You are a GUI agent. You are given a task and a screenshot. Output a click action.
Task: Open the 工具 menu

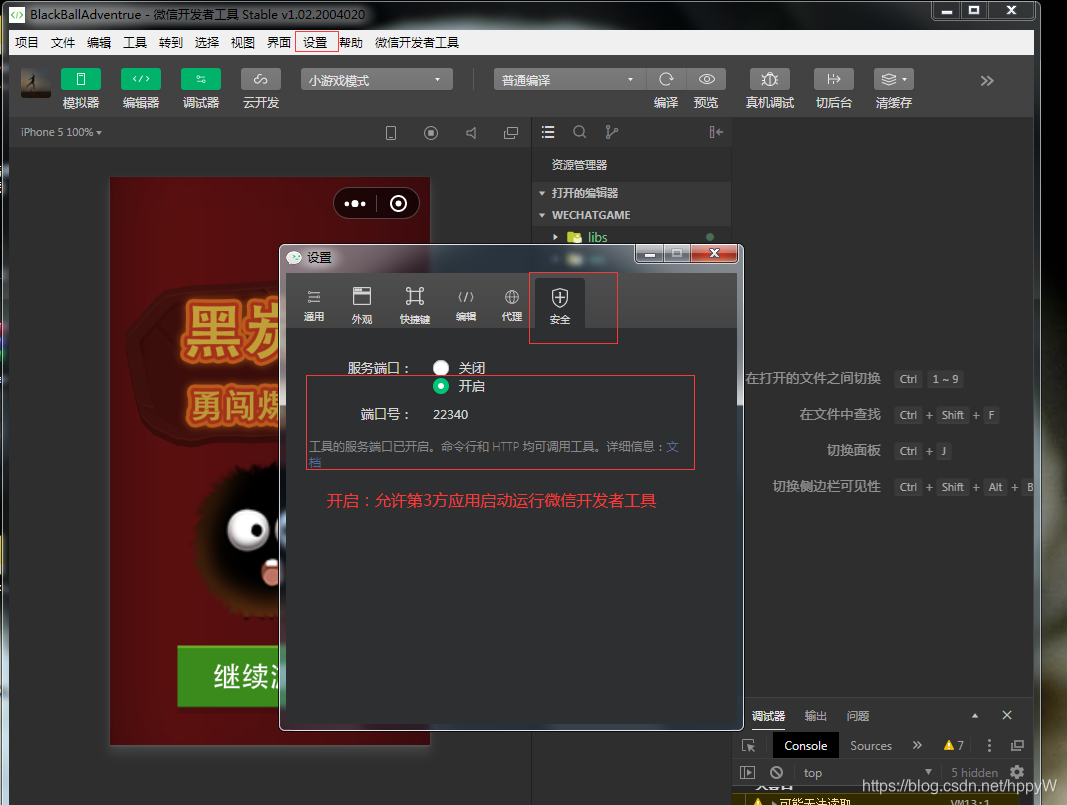[135, 42]
